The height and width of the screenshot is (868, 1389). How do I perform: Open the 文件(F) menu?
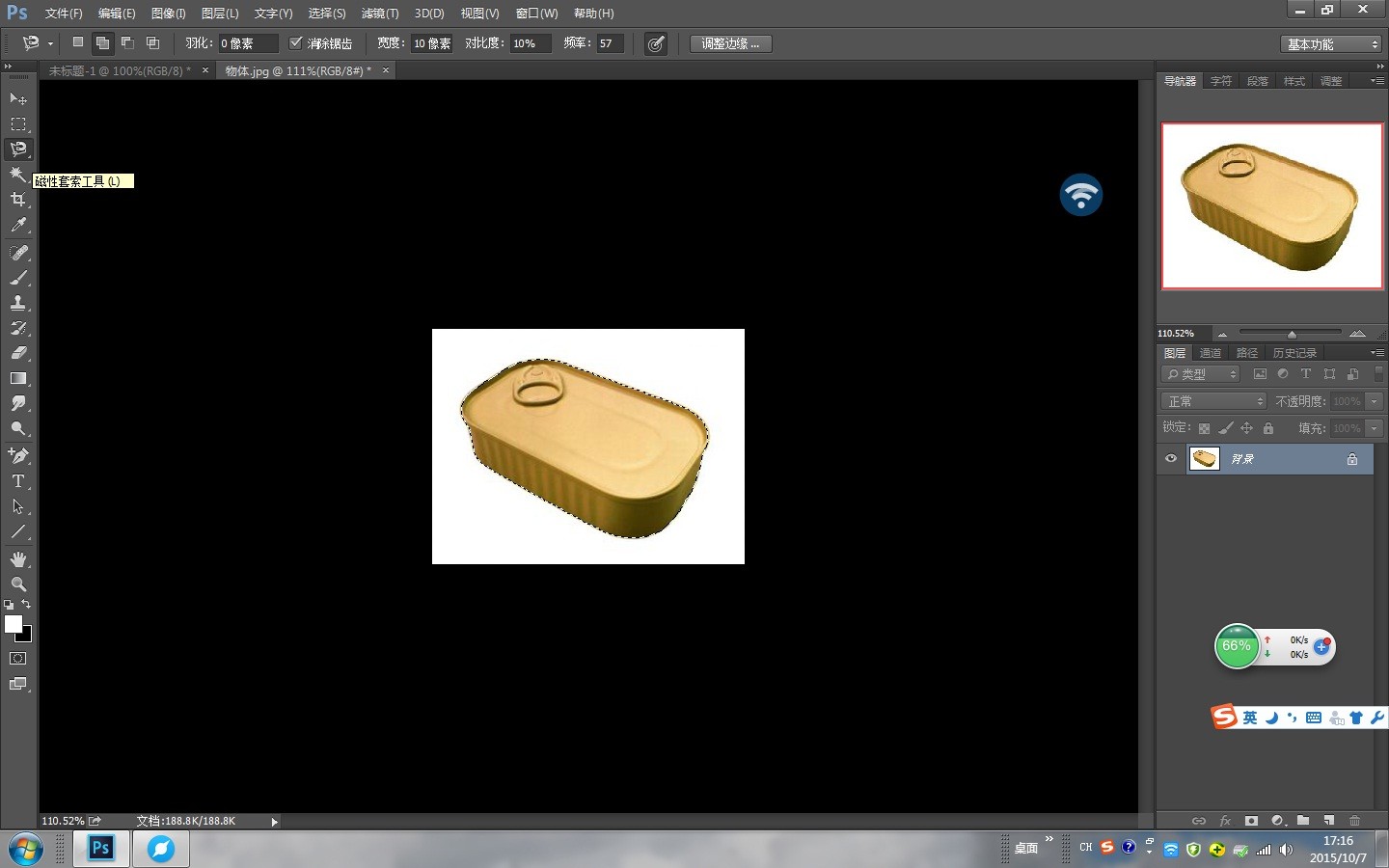pos(64,14)
